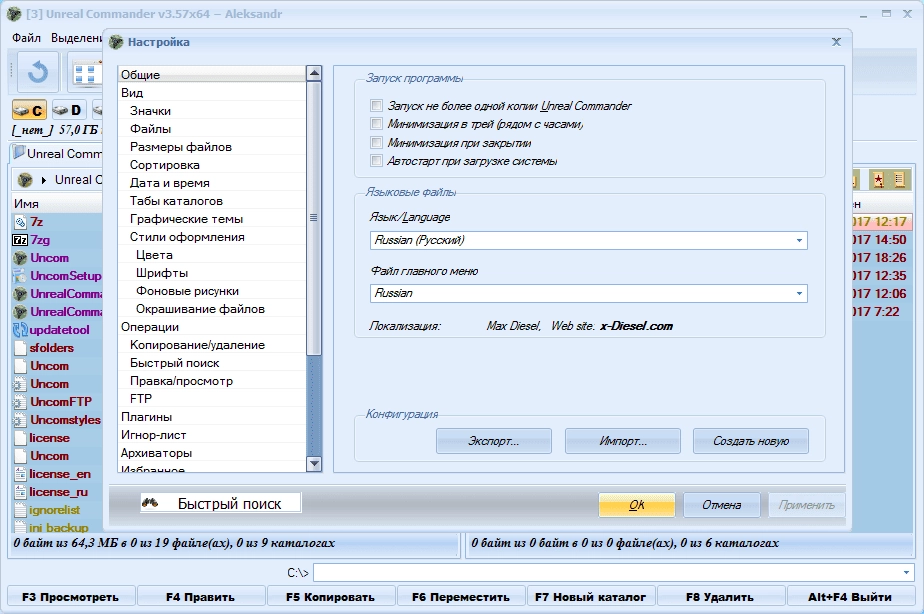This screenshot has height=614, width=924.
Task: Click settings list scrollbar up arrow
Action: pos(314,74)
